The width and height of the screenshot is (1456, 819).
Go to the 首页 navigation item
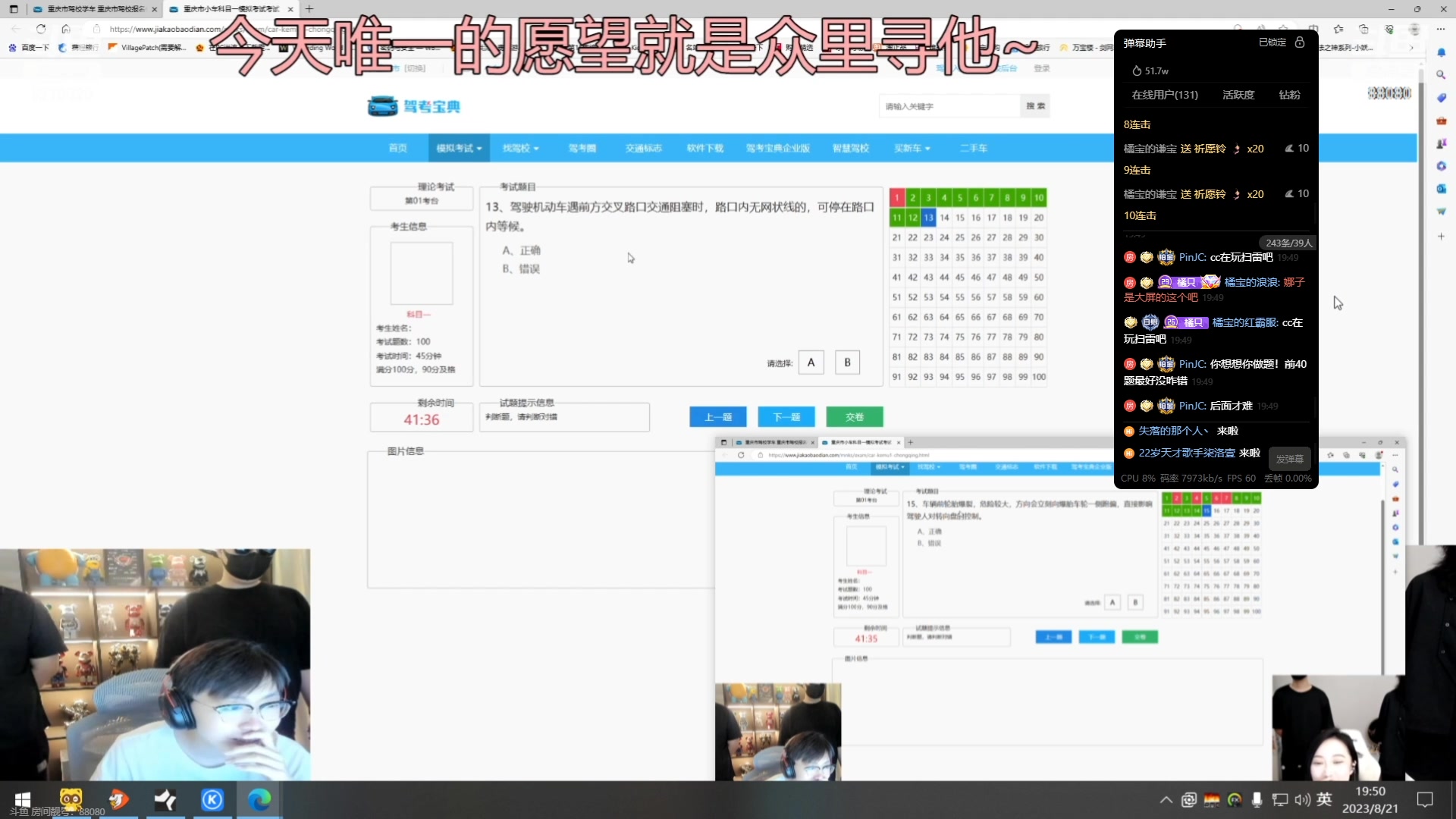point(399,148)
